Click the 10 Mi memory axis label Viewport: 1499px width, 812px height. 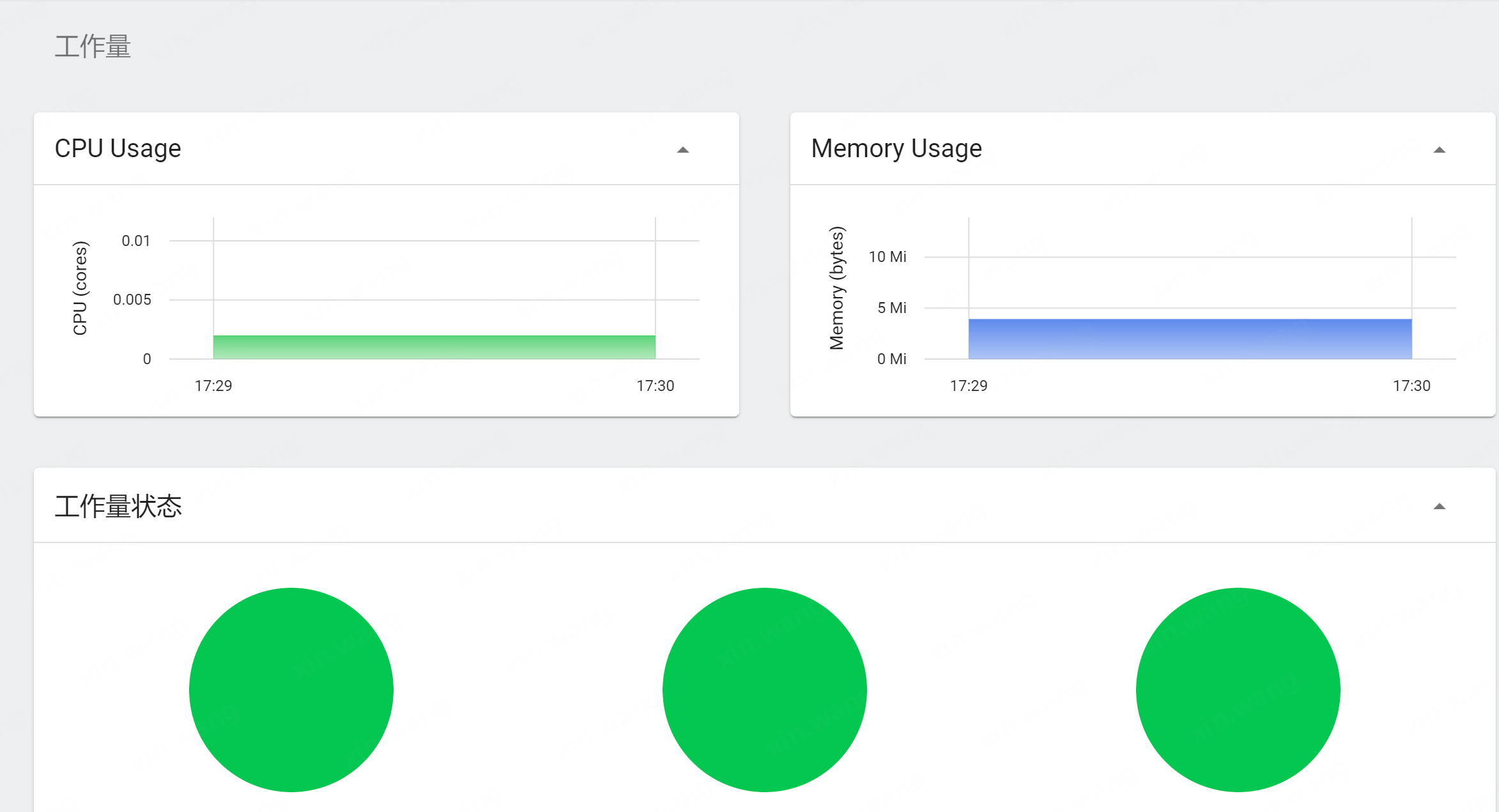(888, 257)
